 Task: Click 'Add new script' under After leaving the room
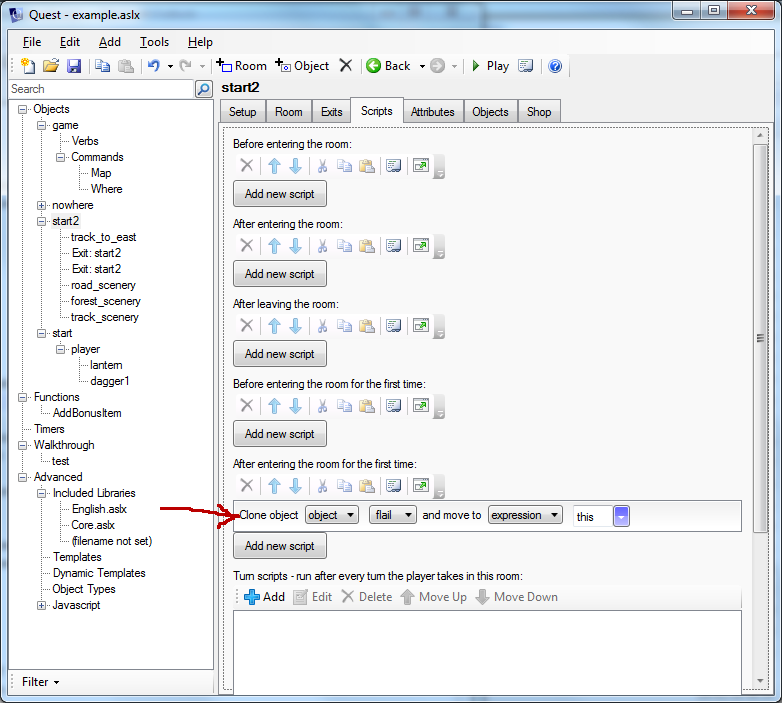pos(280,353)
